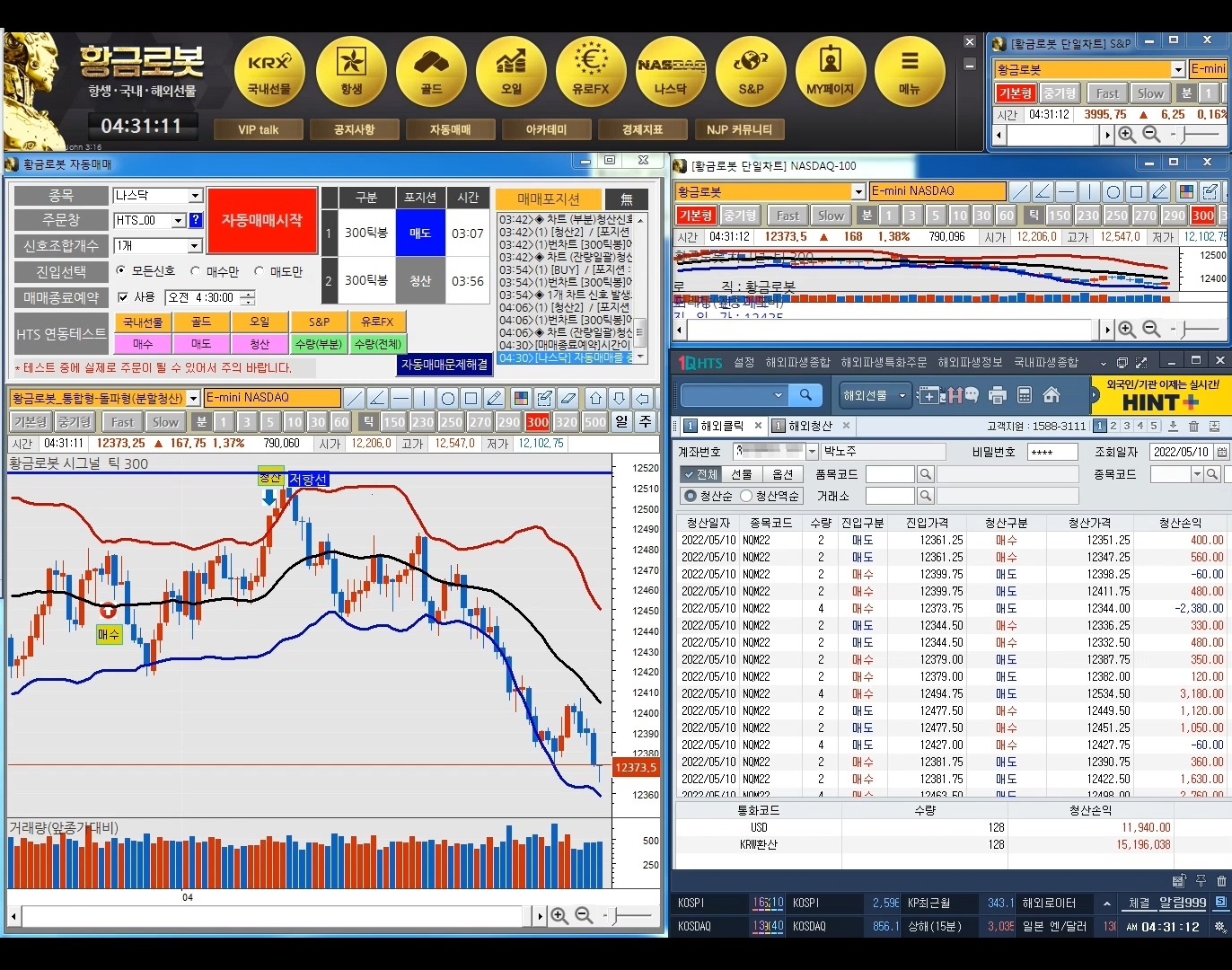
Task: Open 해외파생특화주문 menu in 1QHTS
Action: [884, 362]
